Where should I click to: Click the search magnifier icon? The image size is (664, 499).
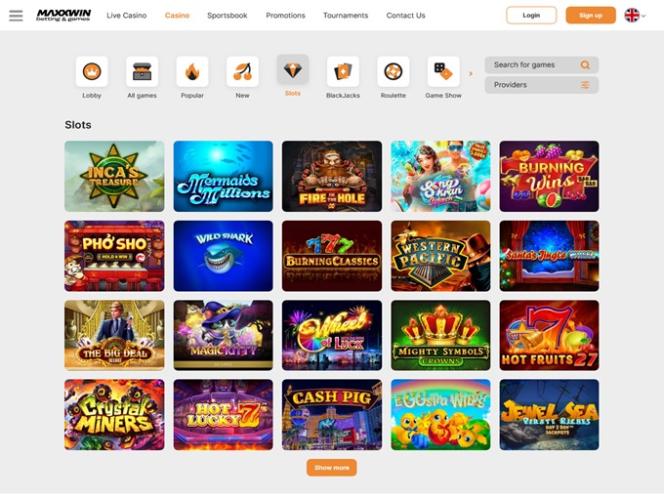[585, 65]
